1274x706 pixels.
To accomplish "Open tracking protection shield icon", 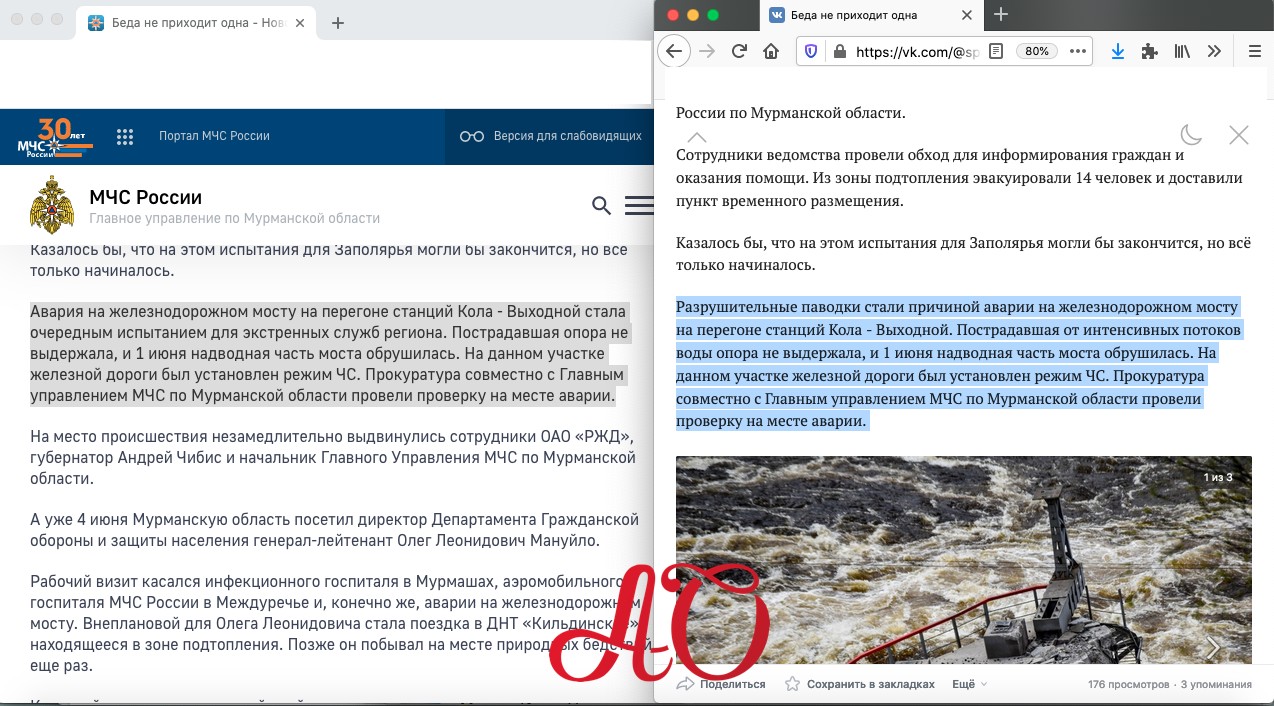I will tap(811, 51).
